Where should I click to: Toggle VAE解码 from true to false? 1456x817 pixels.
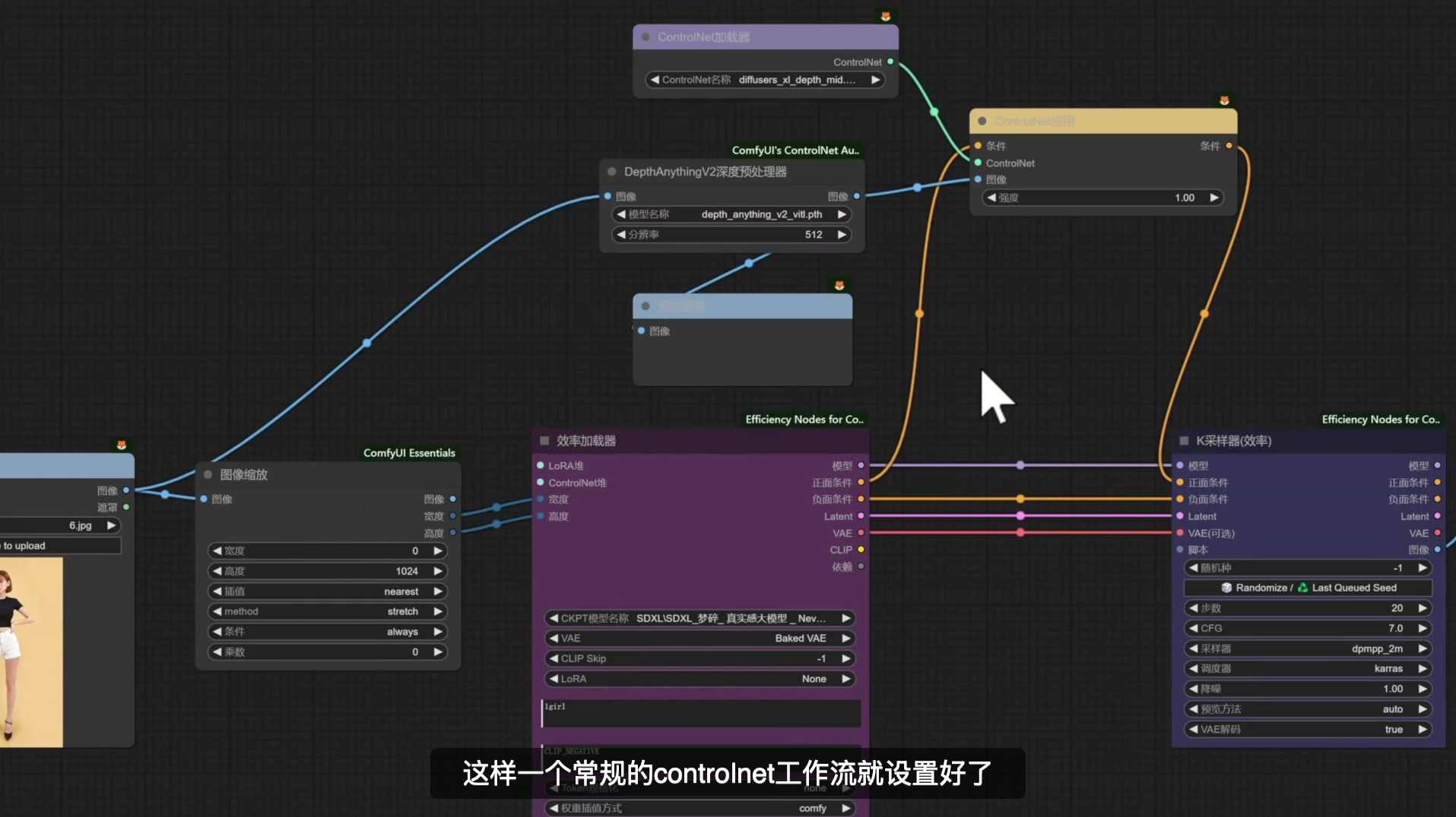pos(1394,729)
